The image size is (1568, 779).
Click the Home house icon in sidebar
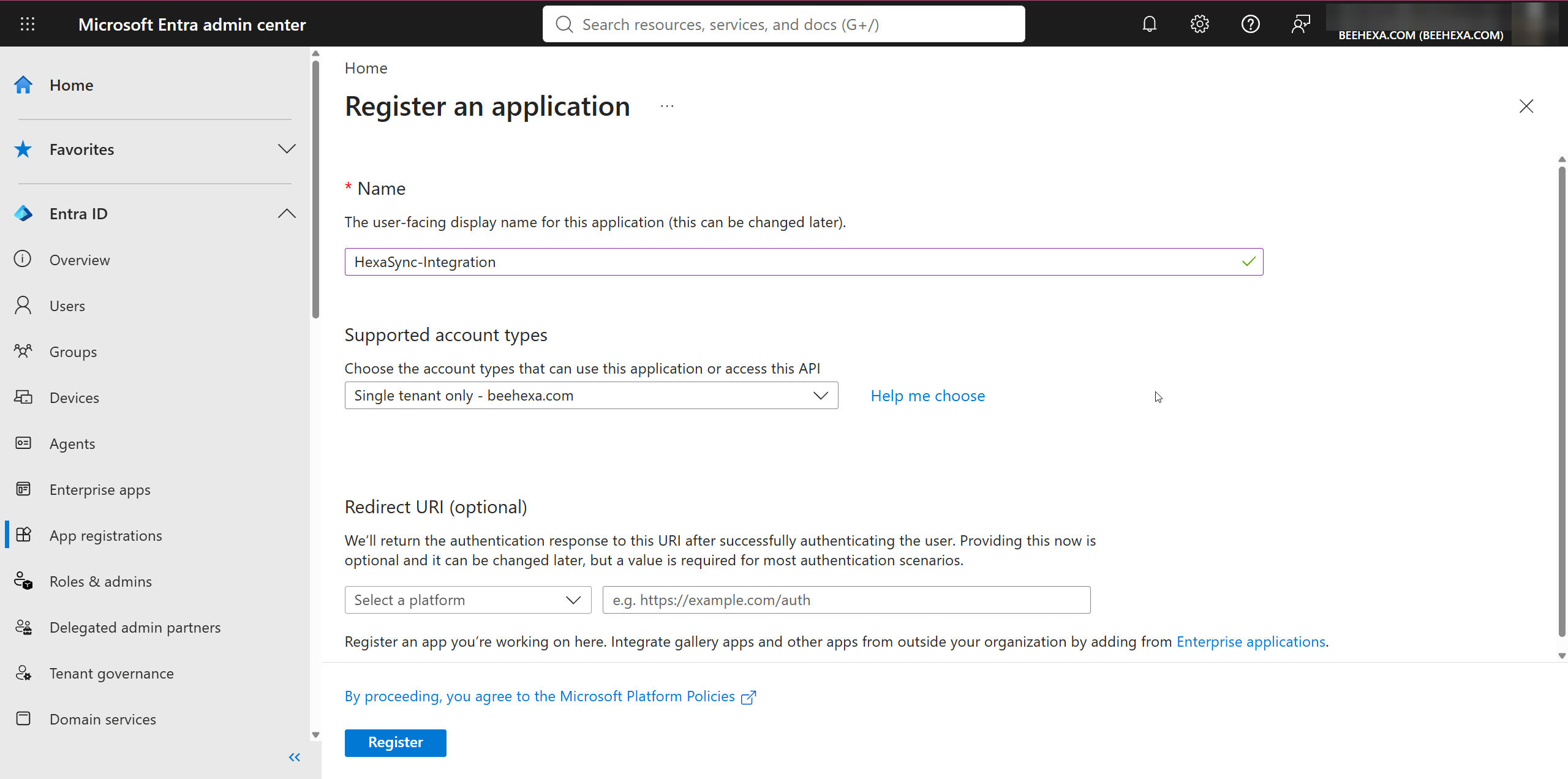click(23, 85)
